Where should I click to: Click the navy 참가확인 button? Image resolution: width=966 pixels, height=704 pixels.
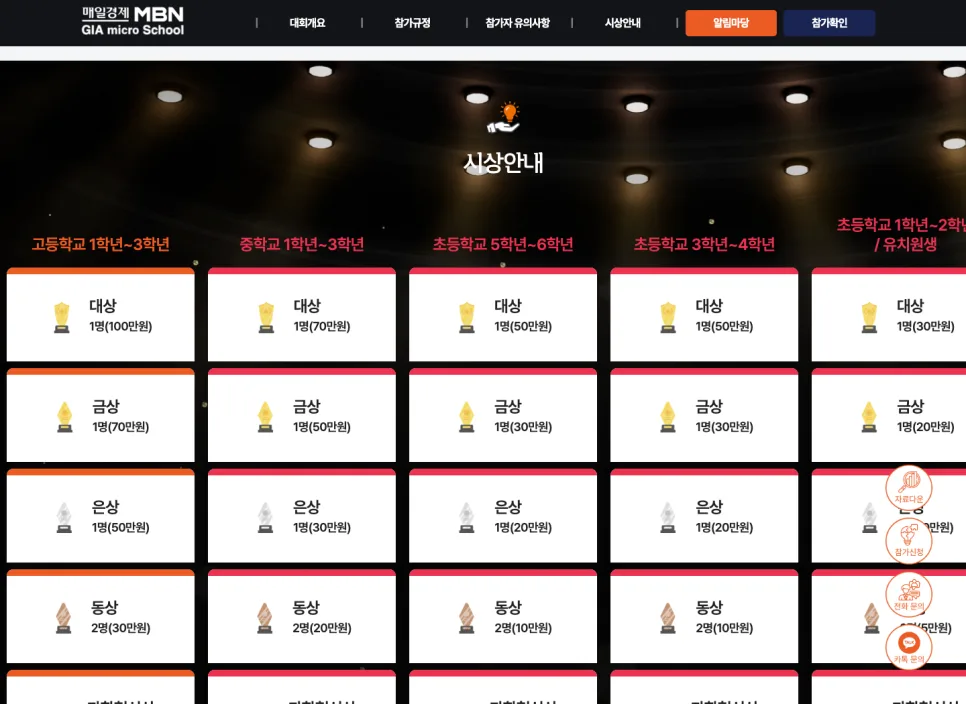tap(829, 23)
